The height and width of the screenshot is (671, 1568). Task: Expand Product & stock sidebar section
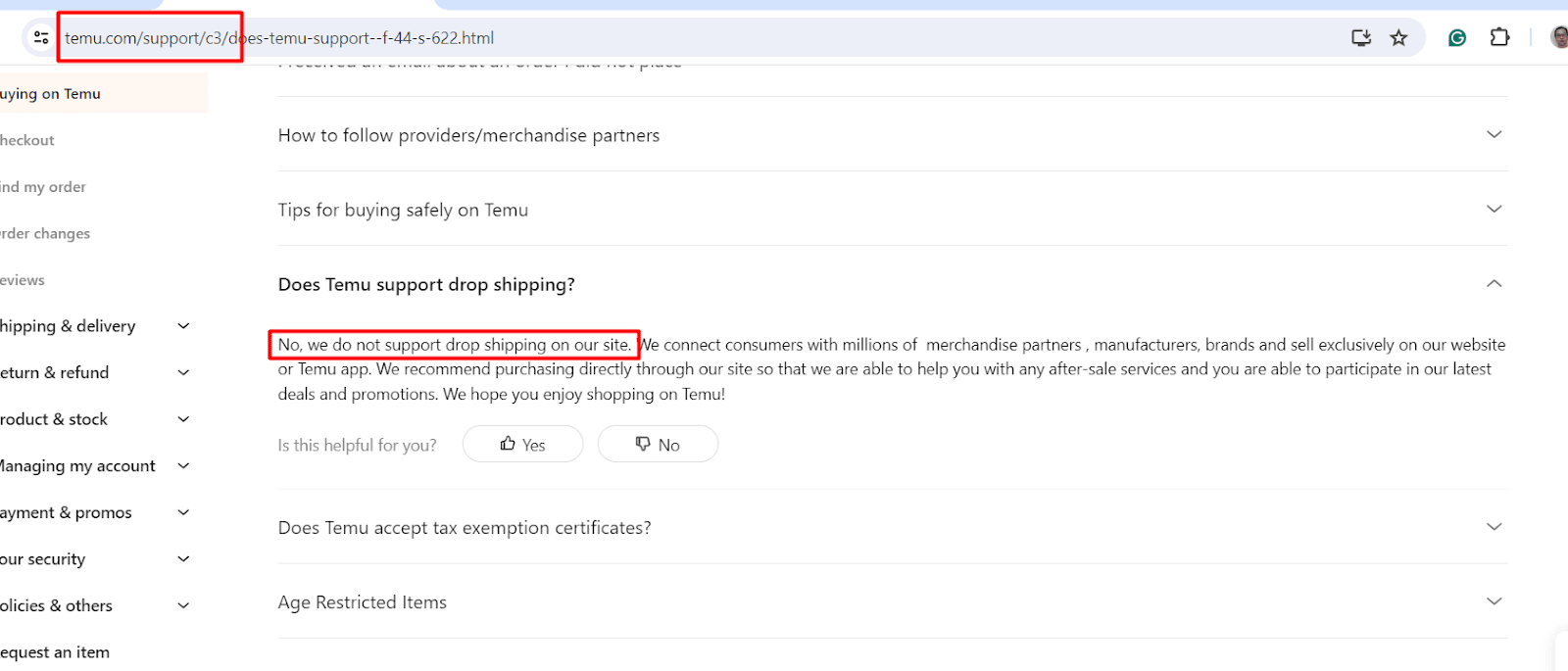tap(183, 419)
